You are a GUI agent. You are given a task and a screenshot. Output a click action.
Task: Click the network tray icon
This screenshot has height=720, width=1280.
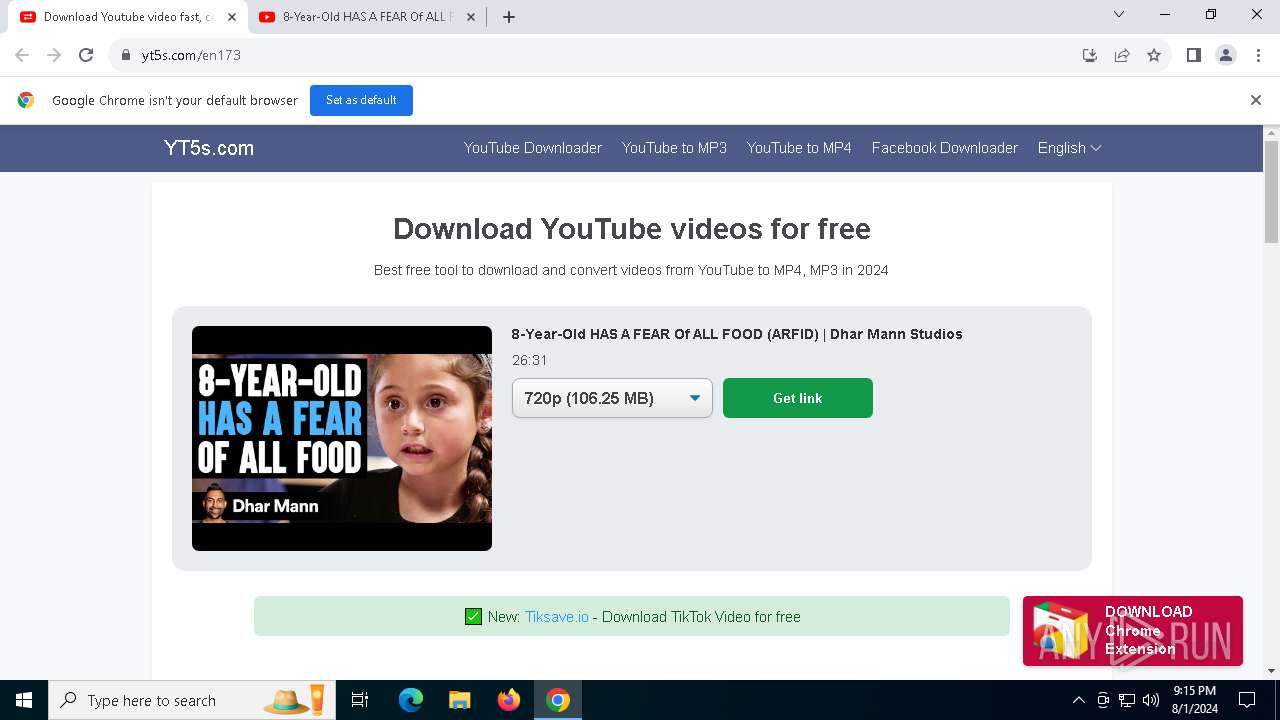pos(1127,700)
